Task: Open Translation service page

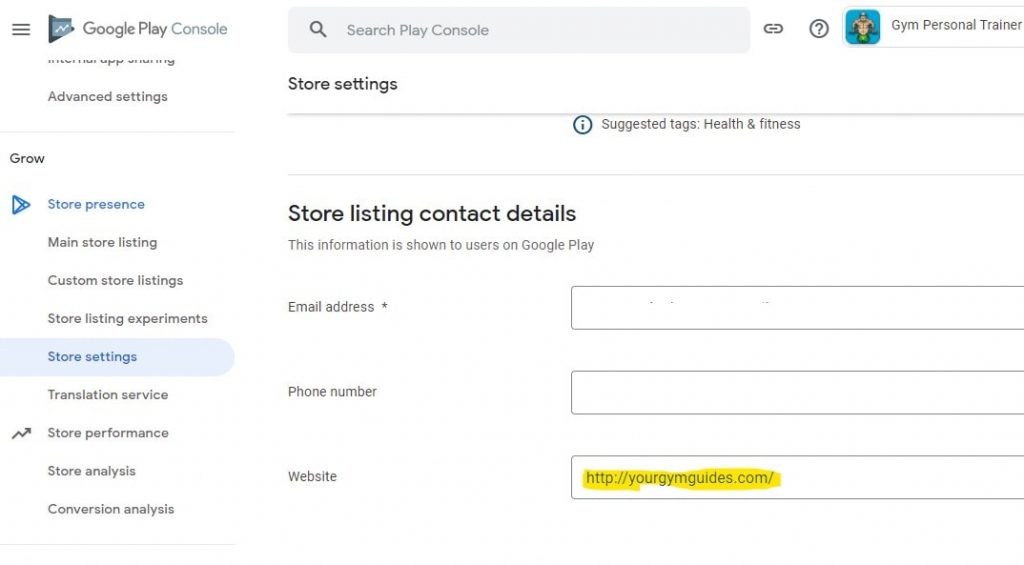Action: [x=108, y=395]
